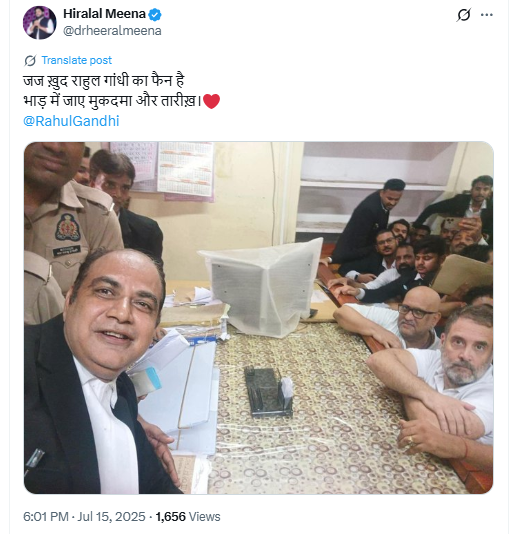This screenshot has width=515, height=534.
Task: Click the plastic-covered monitor in the photo
Action: point(262,287)
